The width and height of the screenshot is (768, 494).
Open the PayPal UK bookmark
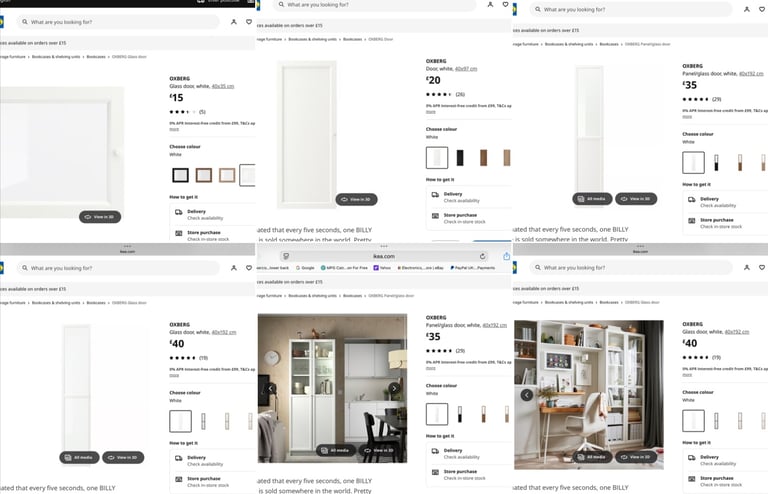click(472, 268)
